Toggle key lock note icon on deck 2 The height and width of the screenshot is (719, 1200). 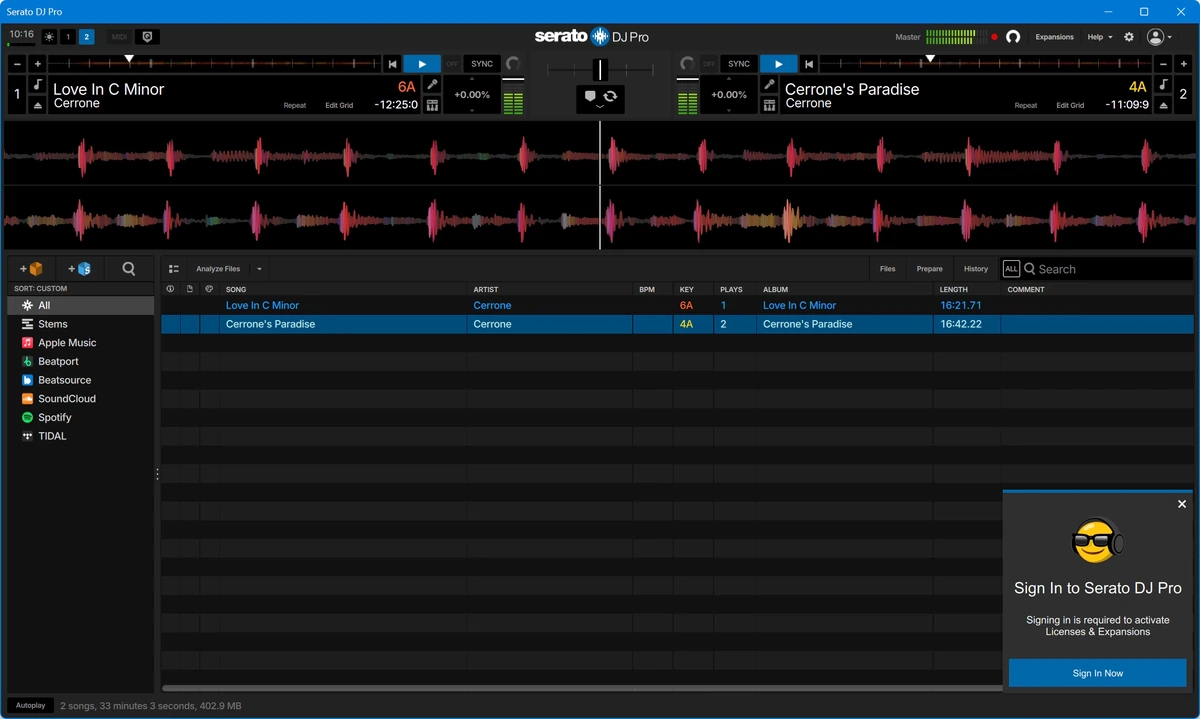point(1164,85)
